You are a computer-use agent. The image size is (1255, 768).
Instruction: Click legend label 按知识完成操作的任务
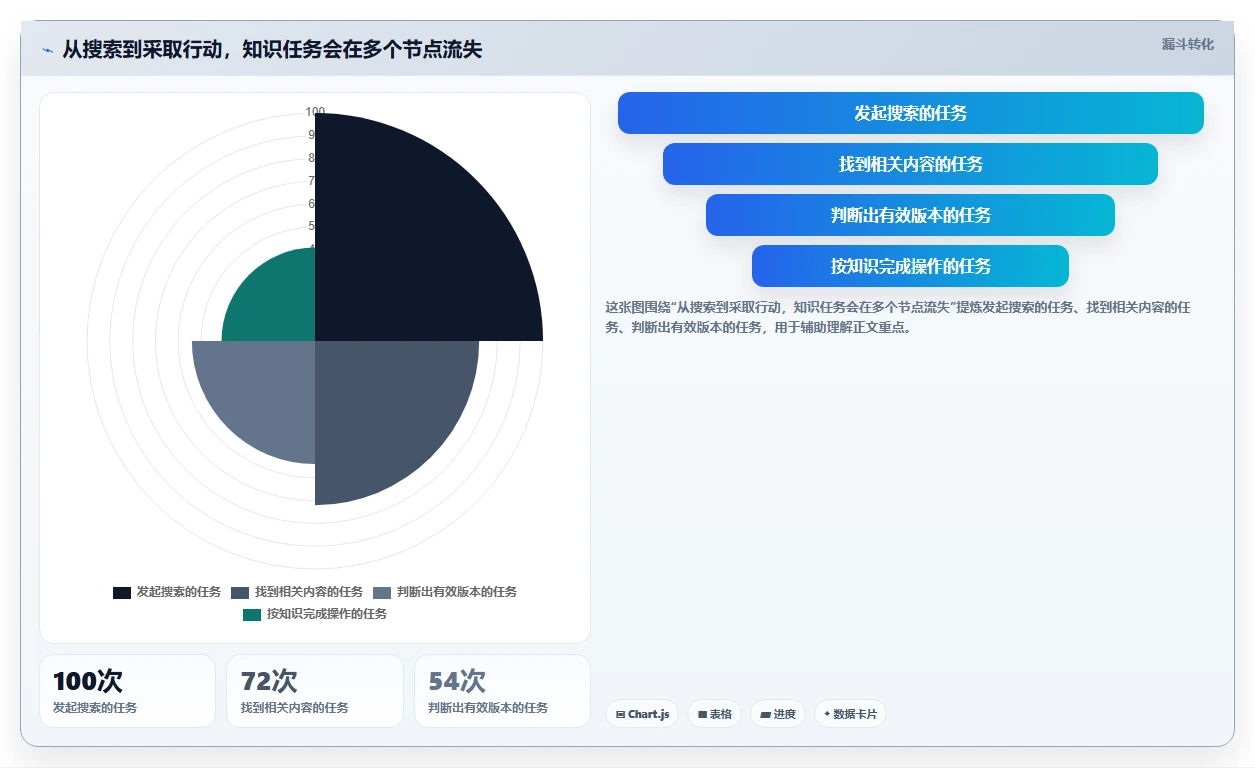pos(327,615)
